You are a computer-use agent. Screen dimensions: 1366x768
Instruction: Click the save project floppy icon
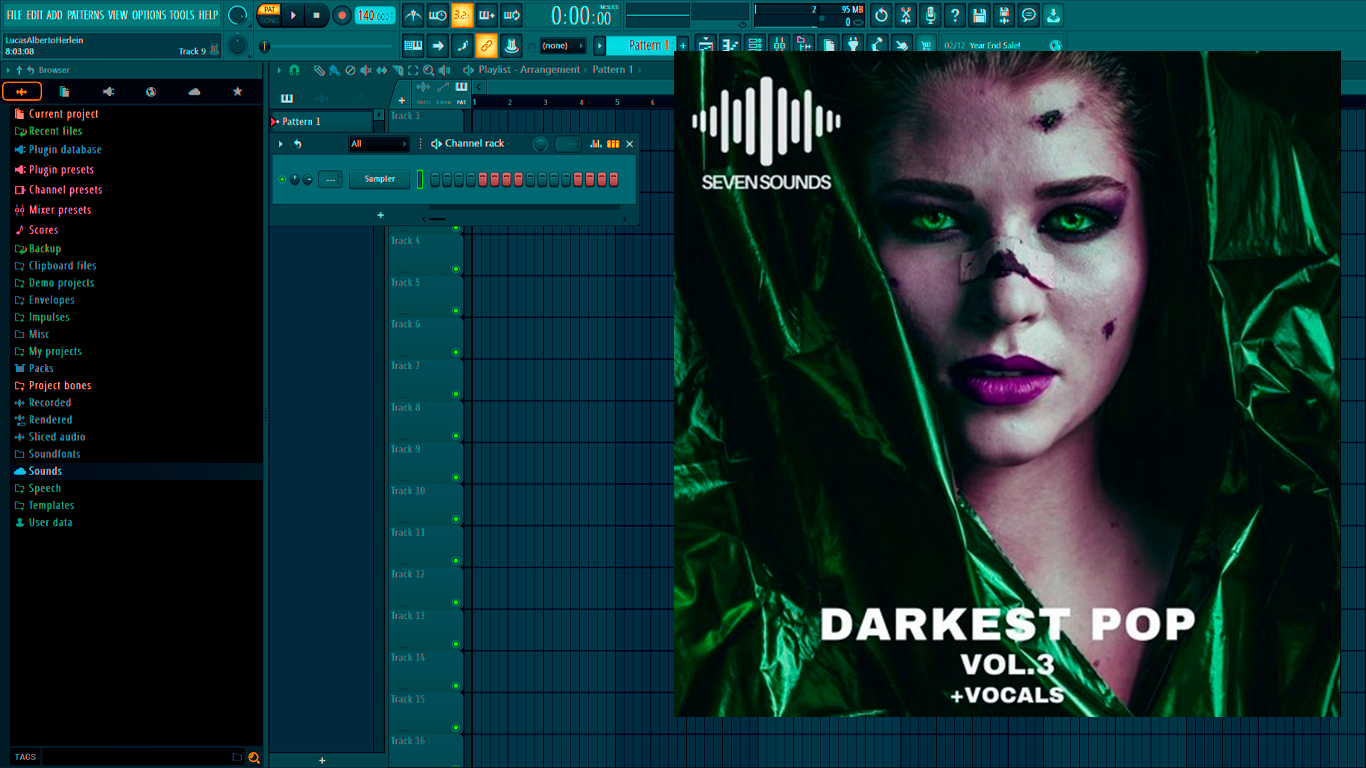[x=979, y=15]
